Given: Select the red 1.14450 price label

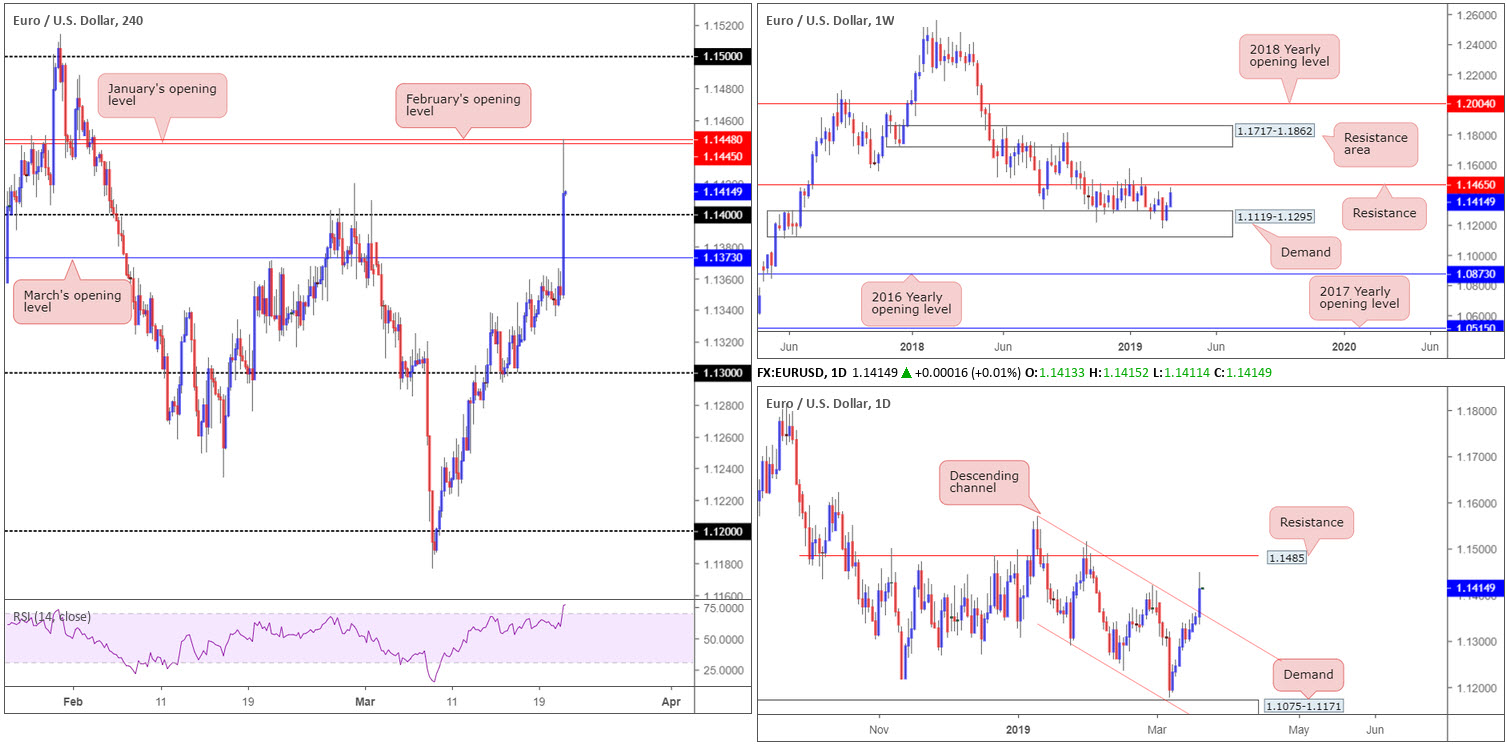Looking at the screenshot, I should tap(724, 156).
